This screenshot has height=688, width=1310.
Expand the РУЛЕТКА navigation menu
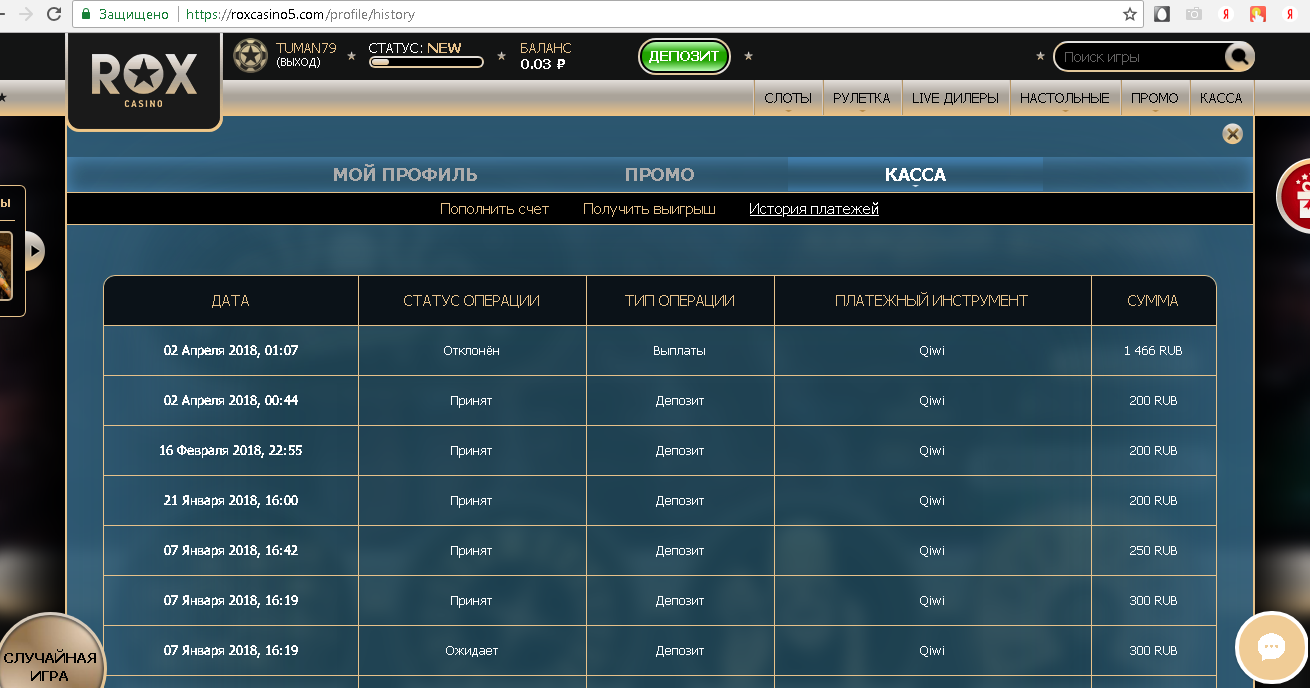[x=861, y=98]
